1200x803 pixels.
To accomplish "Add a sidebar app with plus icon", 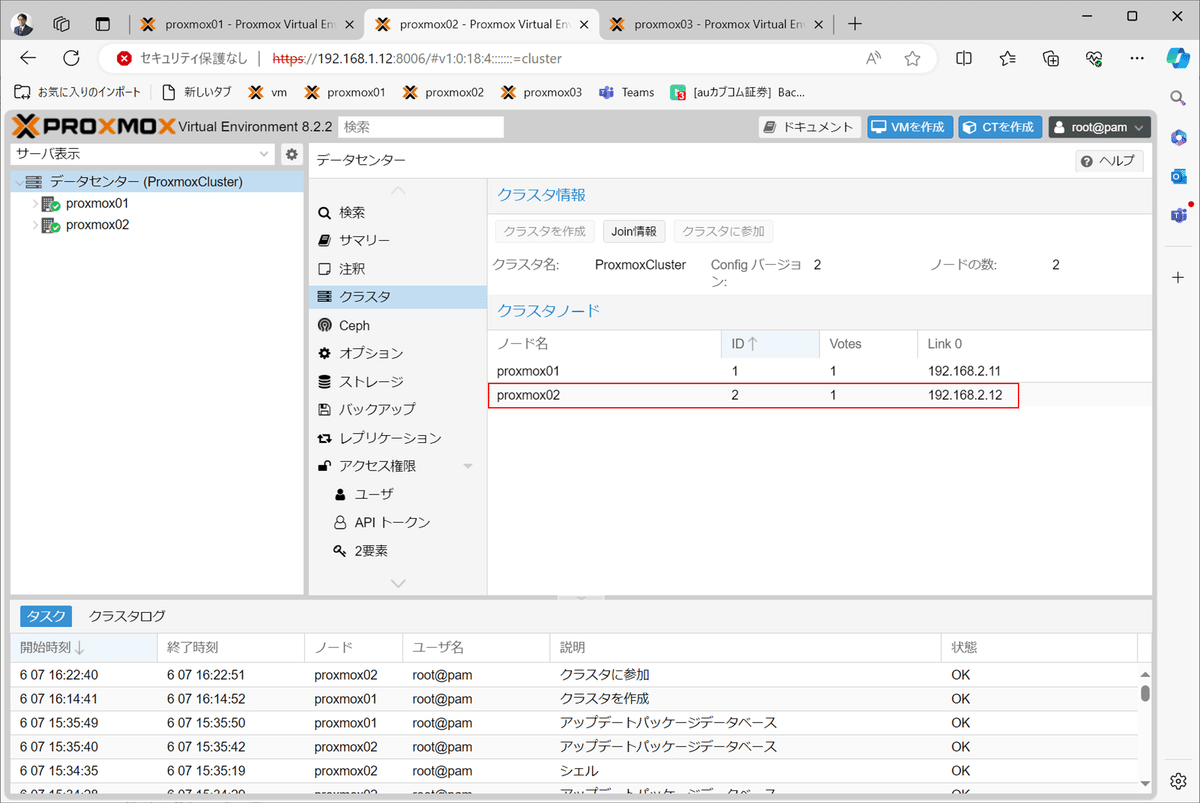I will (1178, 277).
